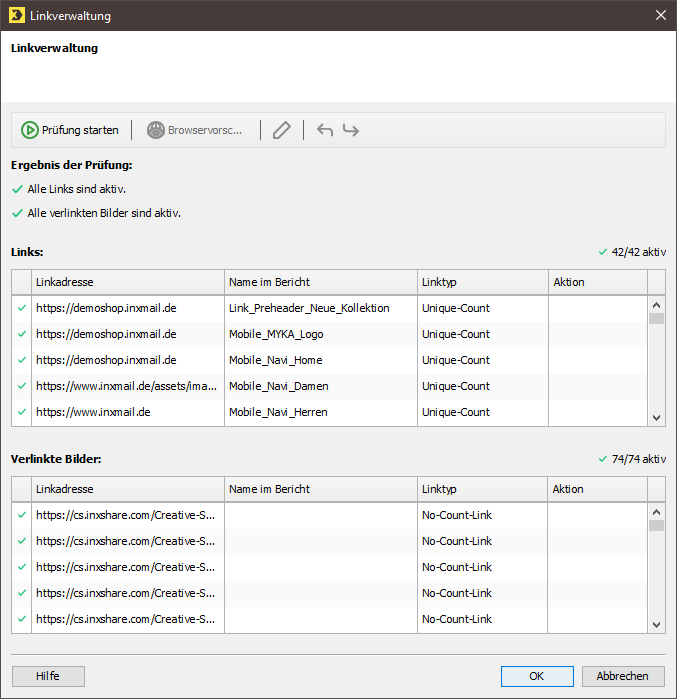
Task: Click the 42/42 aktiv status
Action: (632, 252)
